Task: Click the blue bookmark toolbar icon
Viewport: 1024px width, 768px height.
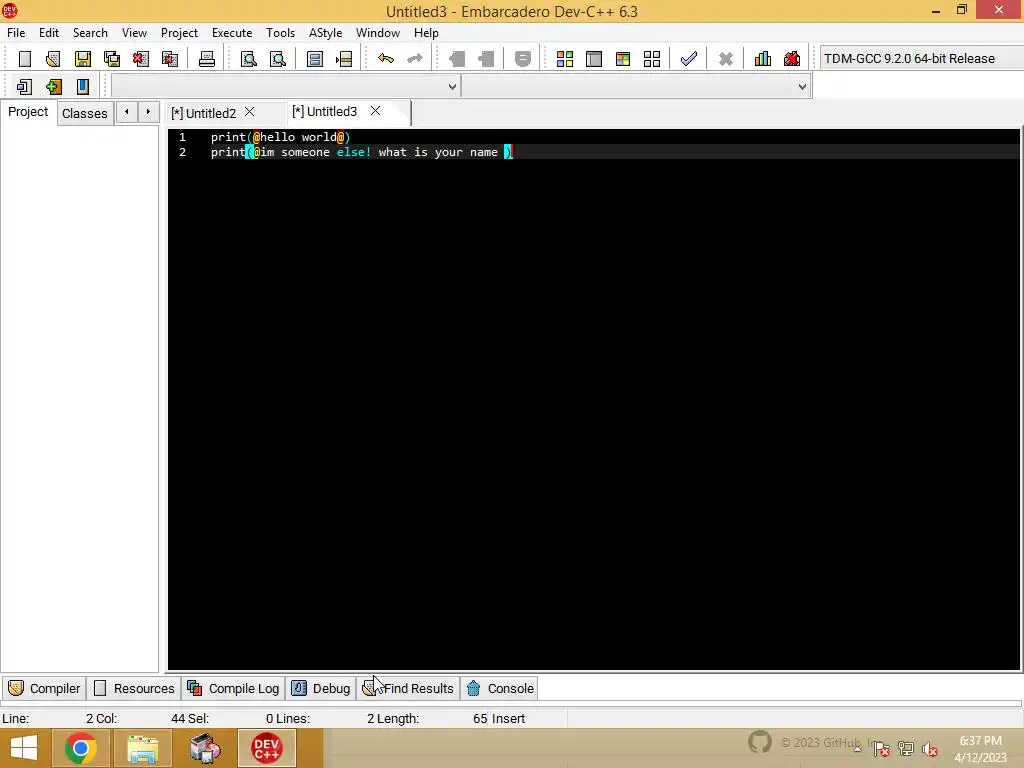Action: 82,86
